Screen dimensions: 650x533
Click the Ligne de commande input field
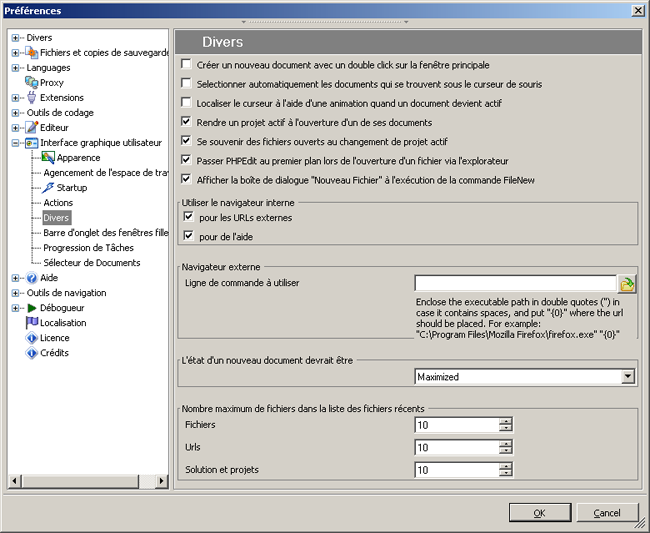pos(514,283)
